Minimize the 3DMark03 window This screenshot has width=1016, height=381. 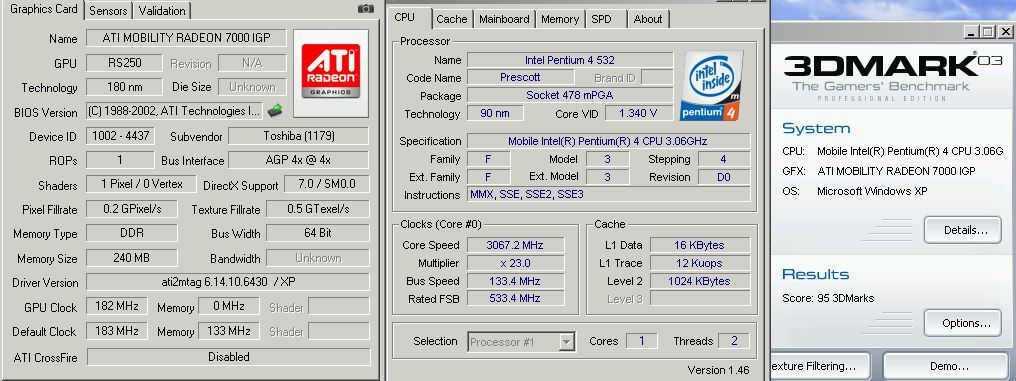coord(971,31)
